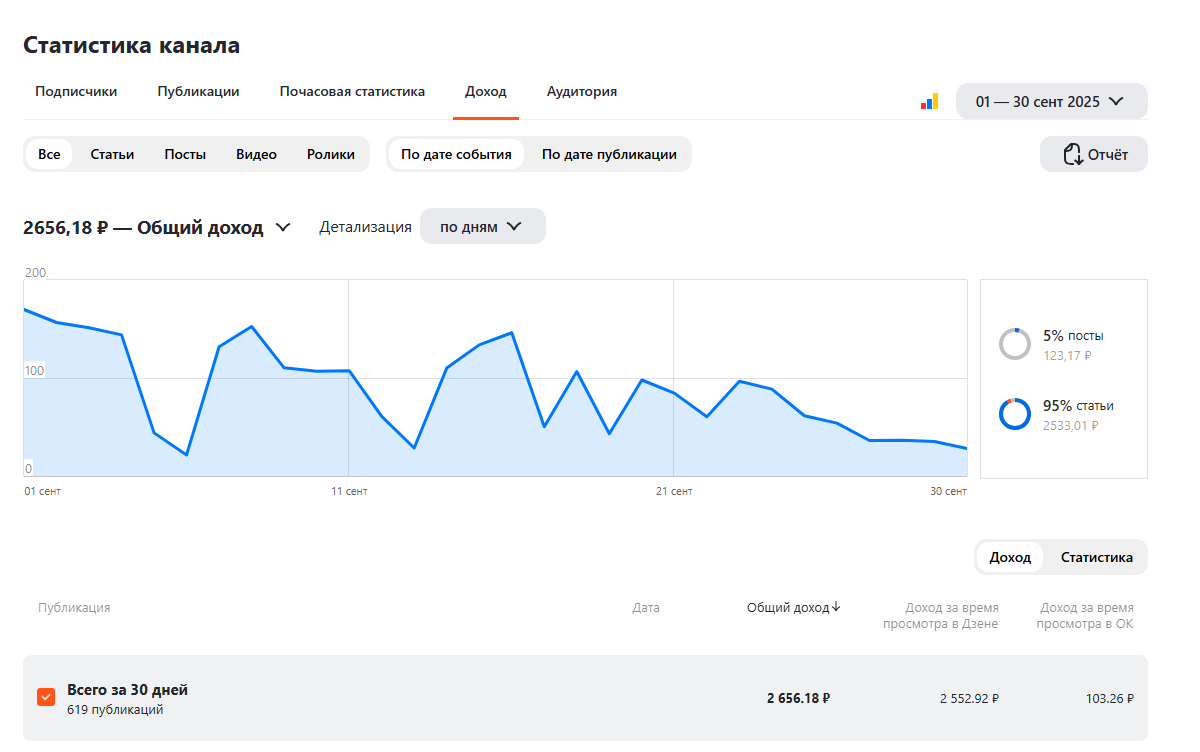Open the date range dropdown
This screenshot has height=752, width=1200.
[x=1051, y=101]
